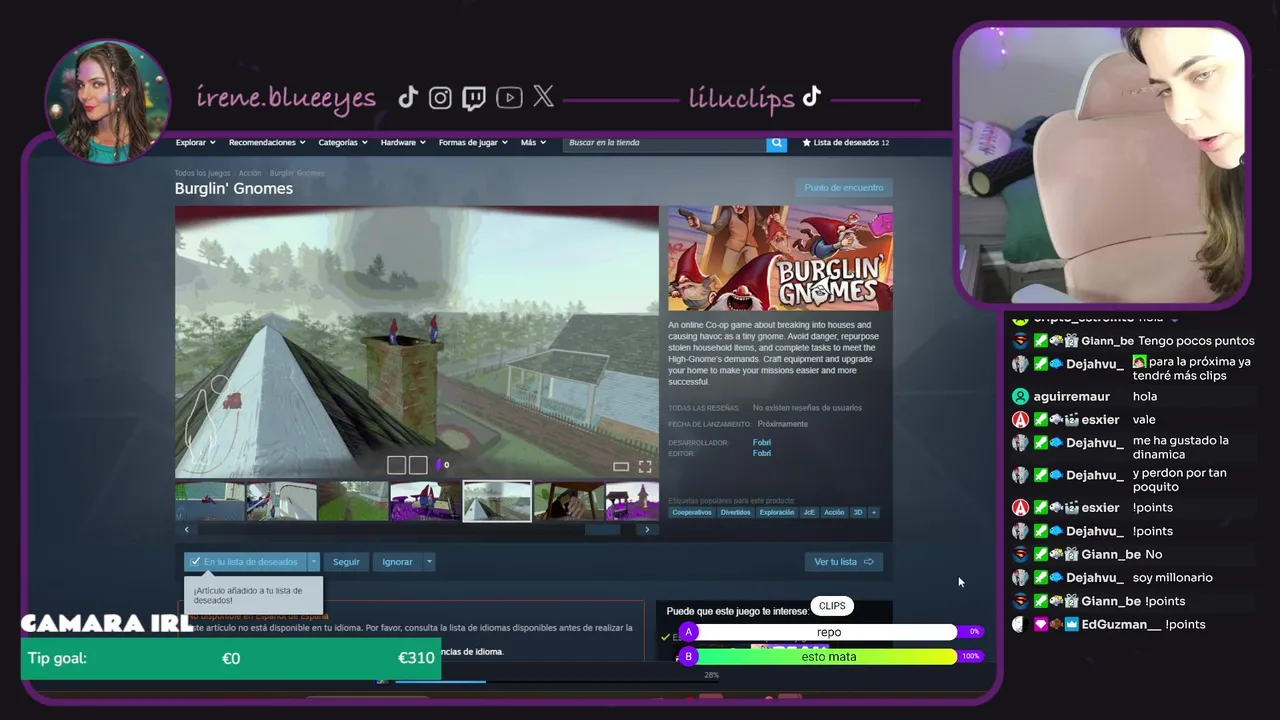Click the search magnifier button in the store
The height and width of the screenshot is (720, 1280).
(x=776, y=143)
